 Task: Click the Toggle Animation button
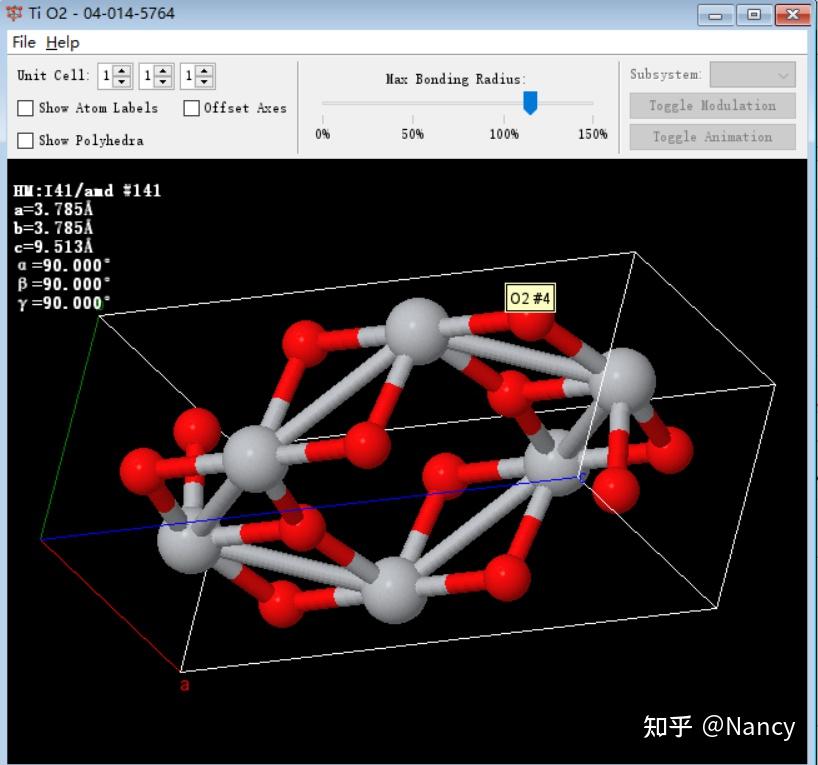click(712, 137)
